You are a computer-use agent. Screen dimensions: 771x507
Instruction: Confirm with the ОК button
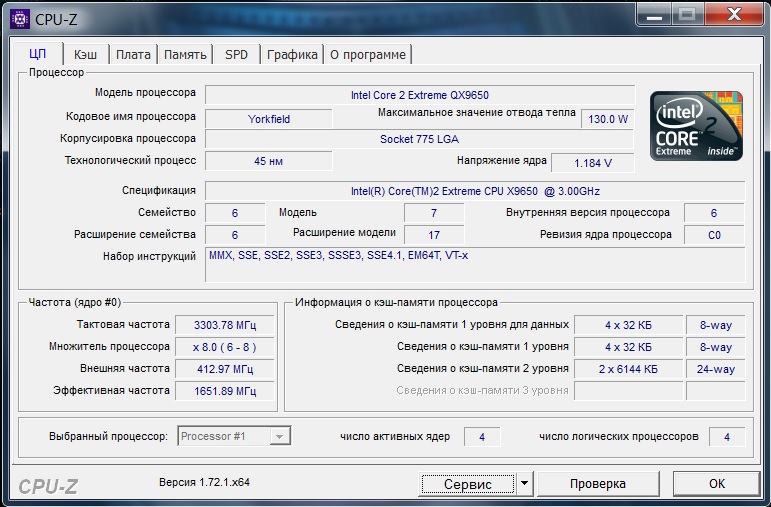click(x=717, y=484)
